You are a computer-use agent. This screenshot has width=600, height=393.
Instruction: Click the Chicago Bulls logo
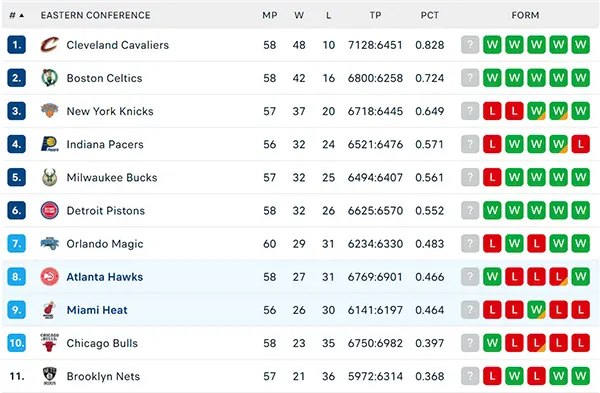pos(49,342)
